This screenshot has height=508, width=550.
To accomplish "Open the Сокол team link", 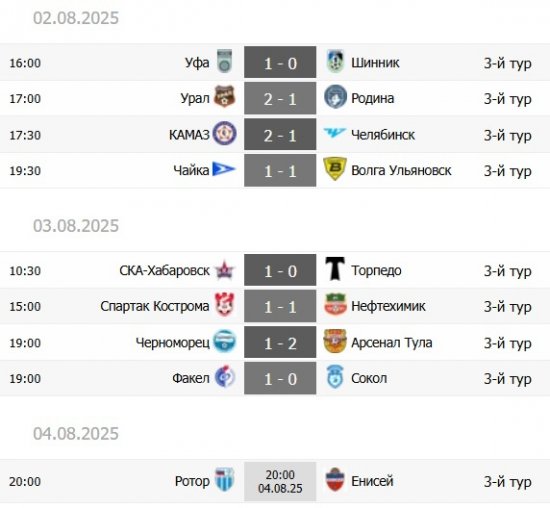I will tap(369, 379).
